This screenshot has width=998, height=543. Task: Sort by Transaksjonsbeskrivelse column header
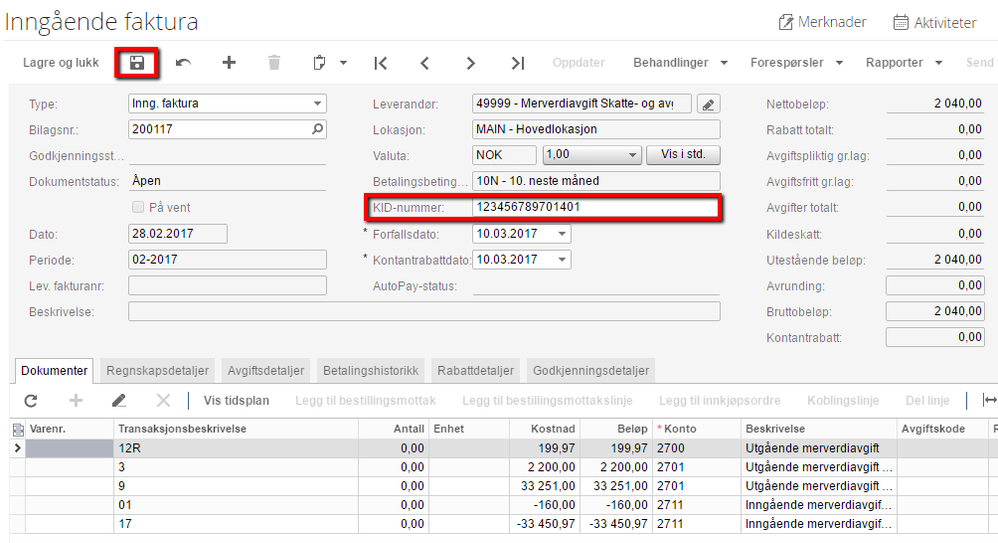pyautogui.click(x=235, y=429)
